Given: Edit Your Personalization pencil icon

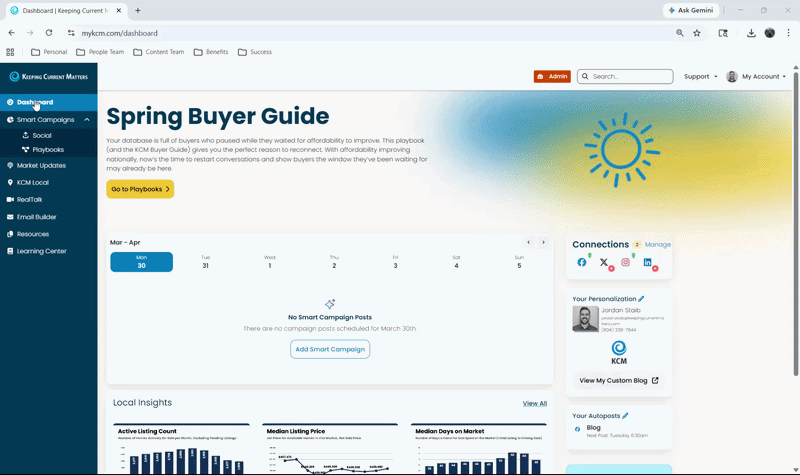Looking at the screenshot, I should 641,299.
